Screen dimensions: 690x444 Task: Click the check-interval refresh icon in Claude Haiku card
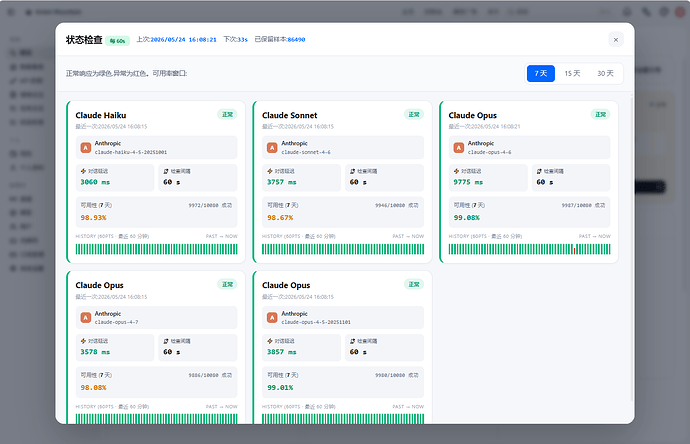pyautogui.click(x=166, y=171)
